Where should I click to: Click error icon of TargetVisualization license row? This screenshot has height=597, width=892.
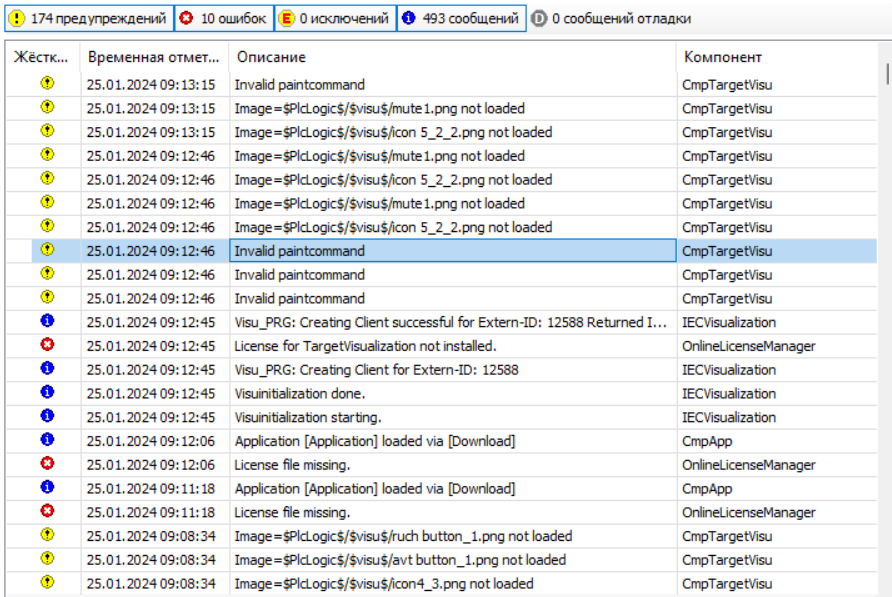pyautogui.click(x=47, y=345)
